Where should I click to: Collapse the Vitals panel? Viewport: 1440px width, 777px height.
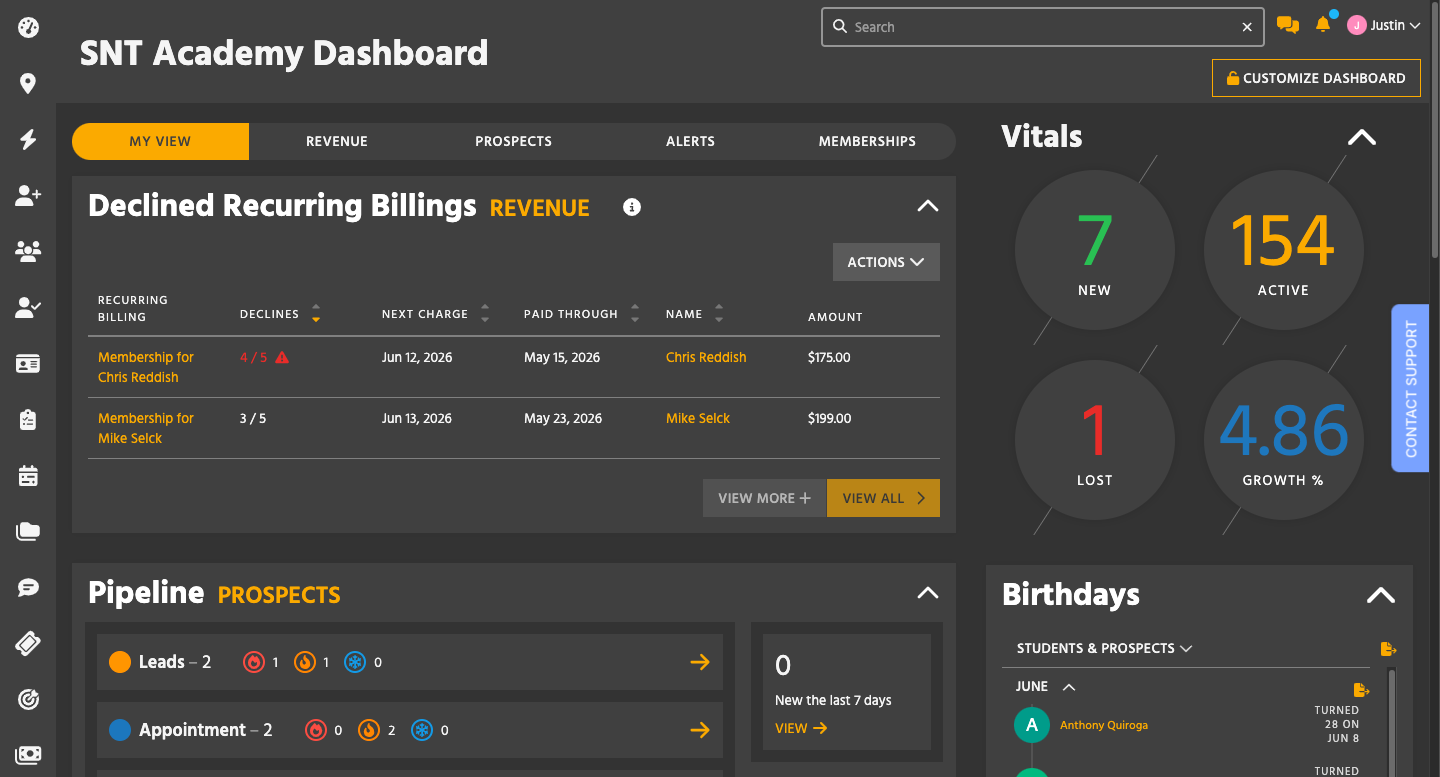coord(1362,138)
